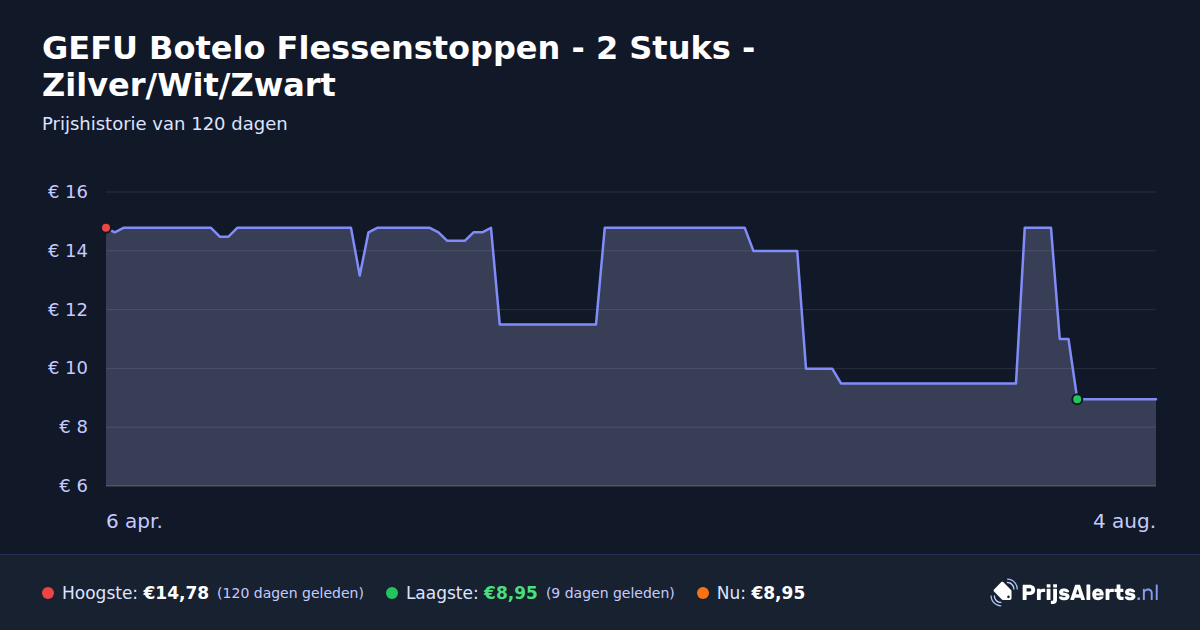This screenshot has width=1200, height=630.
Task: Click the orange Nu legend dot
Action: click(x=703, y=593)
